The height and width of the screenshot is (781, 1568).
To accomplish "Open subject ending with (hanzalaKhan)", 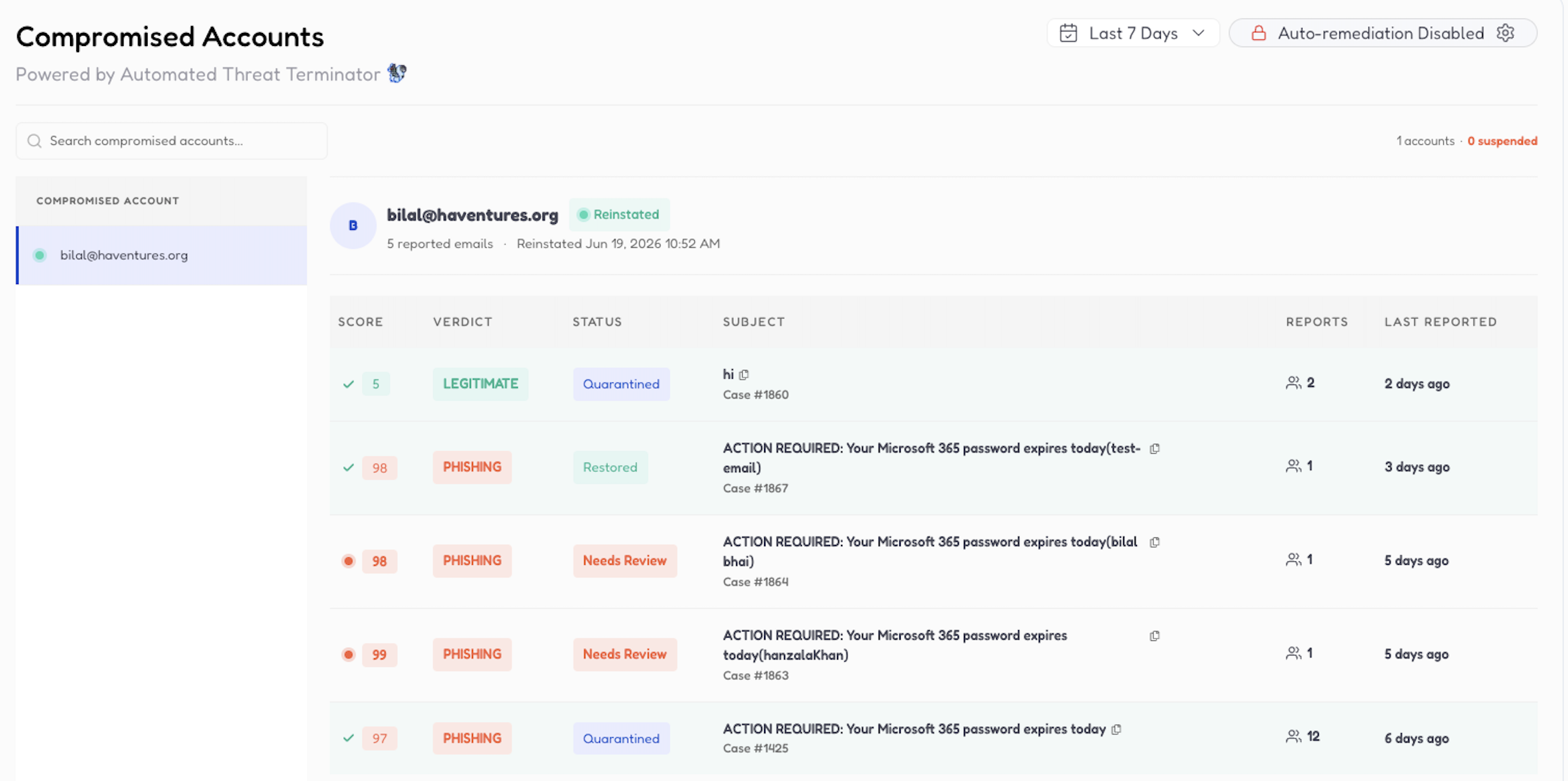I will pyautogui.click(x=895, y=645).
